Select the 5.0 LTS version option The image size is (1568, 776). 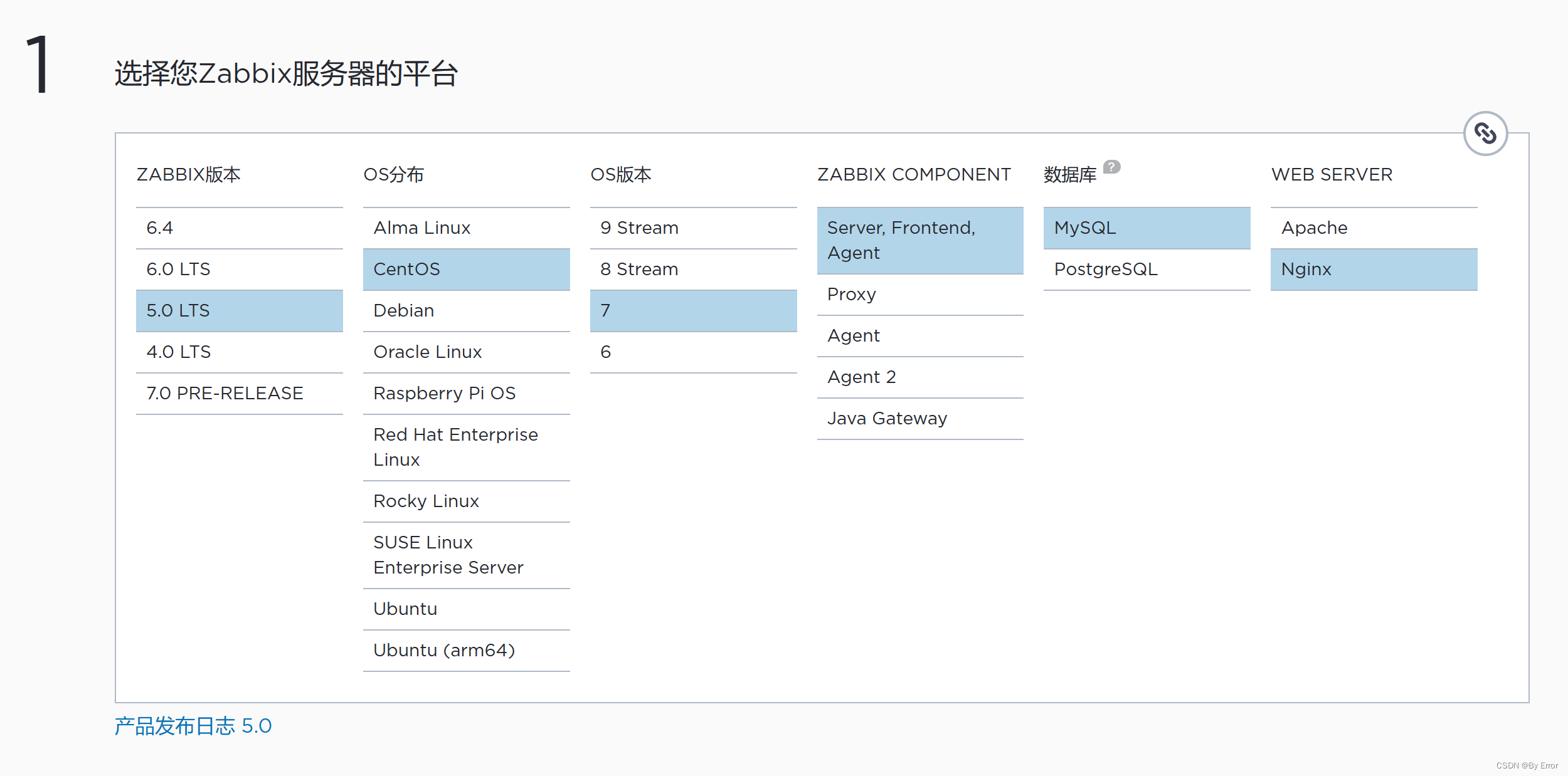tap(240, 311)
